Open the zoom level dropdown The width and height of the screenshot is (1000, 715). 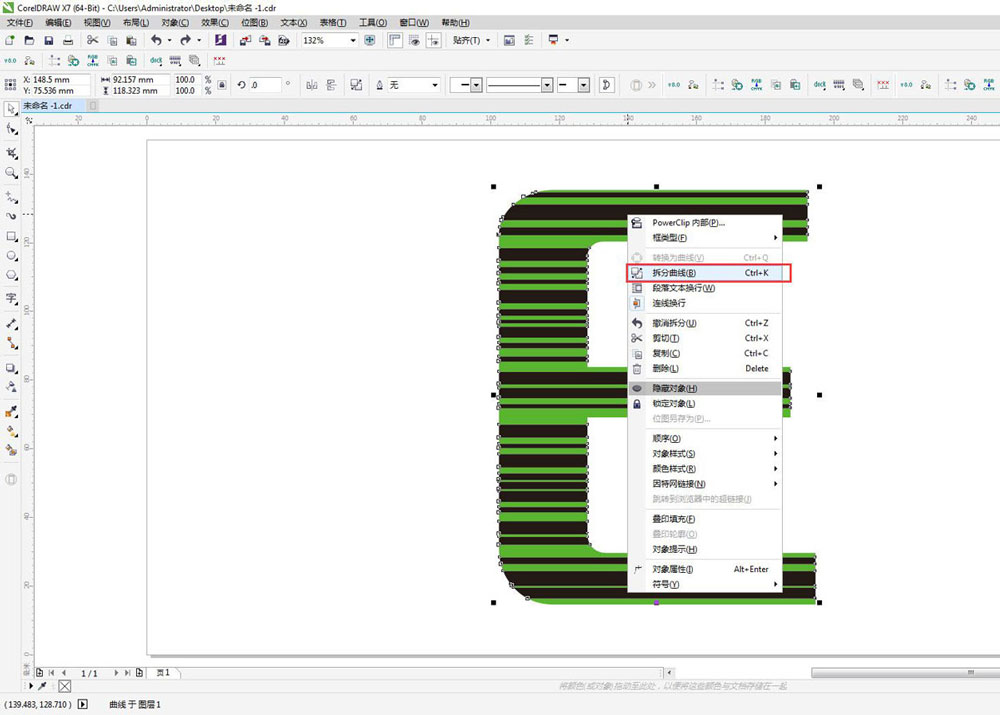point(353,41)
